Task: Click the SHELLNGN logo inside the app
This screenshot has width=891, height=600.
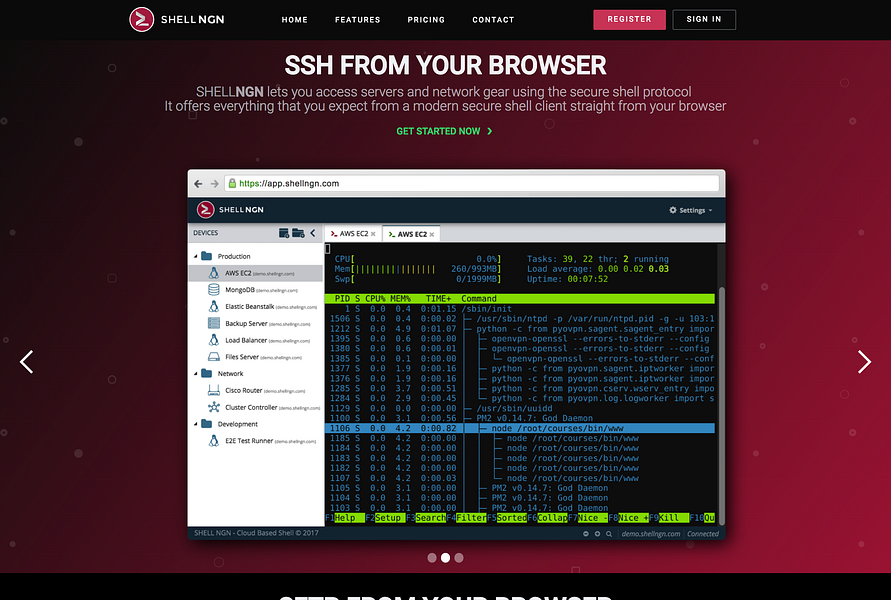Action: (230, 210)
